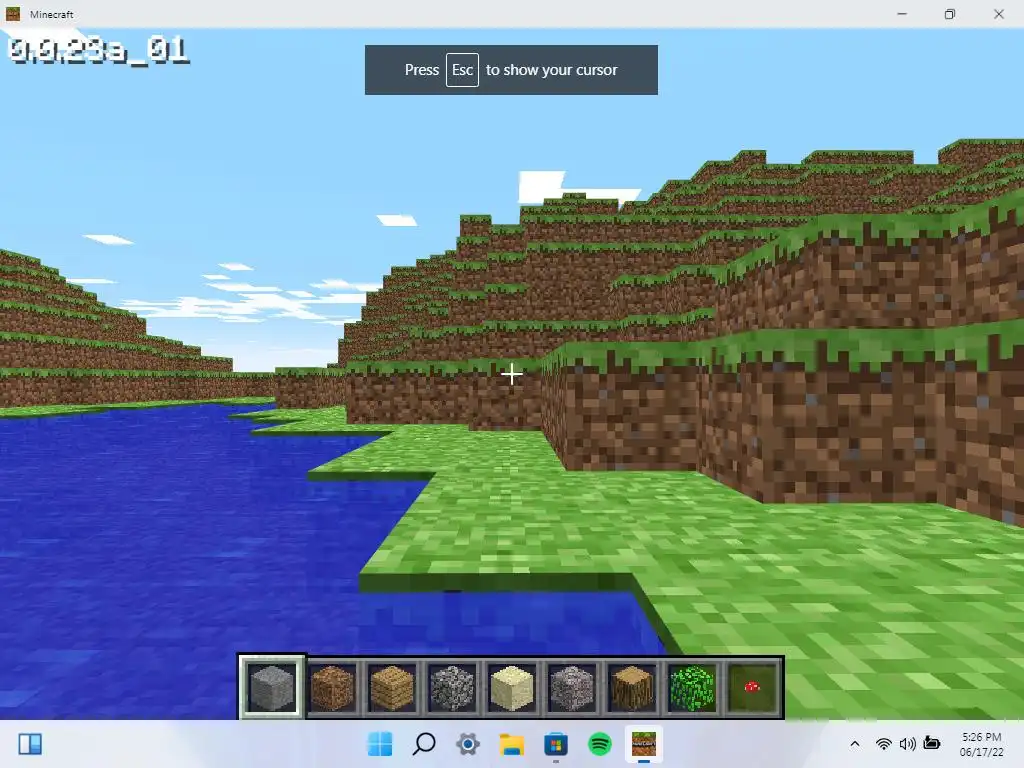The image size is (1024, 768).
Task: Open File Explorer from the taskbar
Action: tap(512, 744)
